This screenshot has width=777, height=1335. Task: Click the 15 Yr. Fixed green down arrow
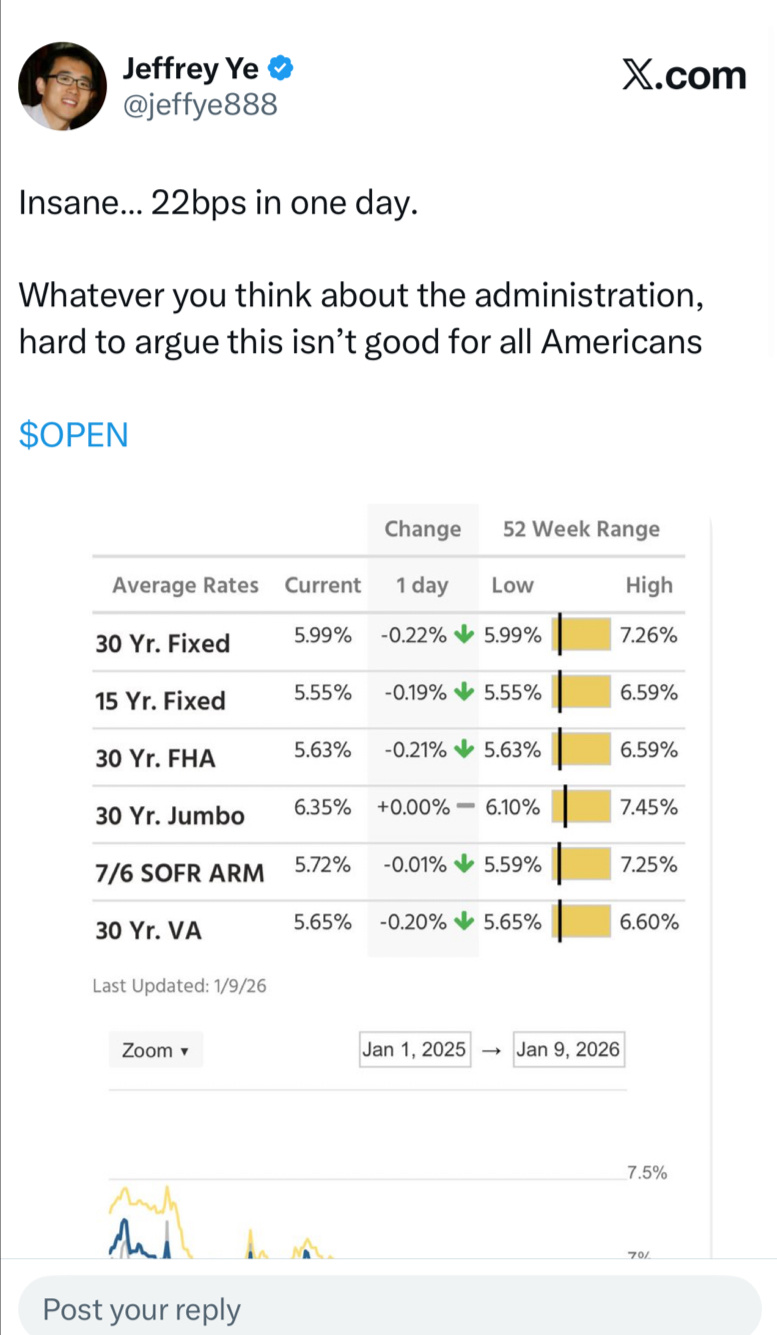tap(463, 692)
